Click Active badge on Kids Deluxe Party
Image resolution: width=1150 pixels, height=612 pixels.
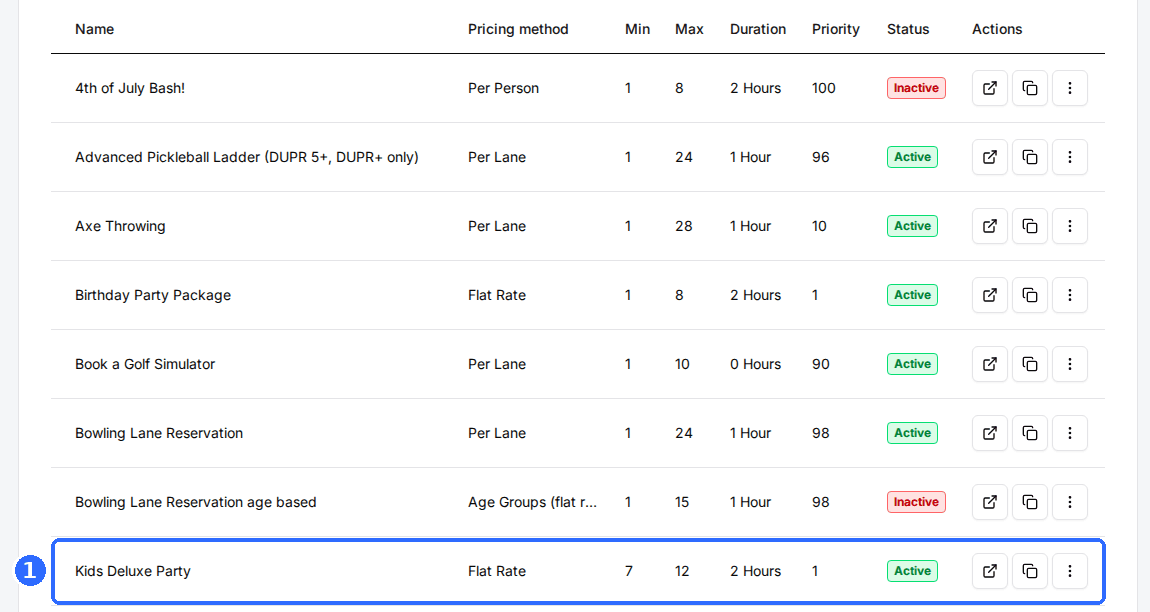click(912, 571)
